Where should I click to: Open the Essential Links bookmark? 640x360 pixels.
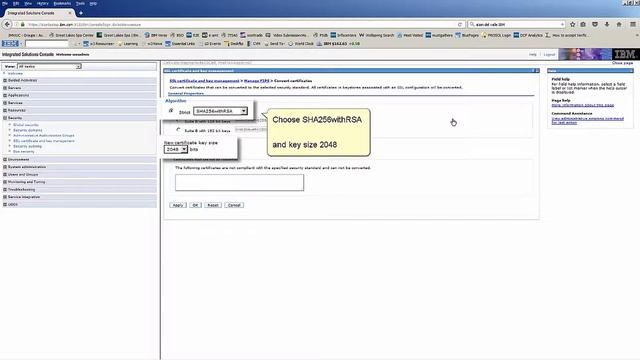[180, 44]
